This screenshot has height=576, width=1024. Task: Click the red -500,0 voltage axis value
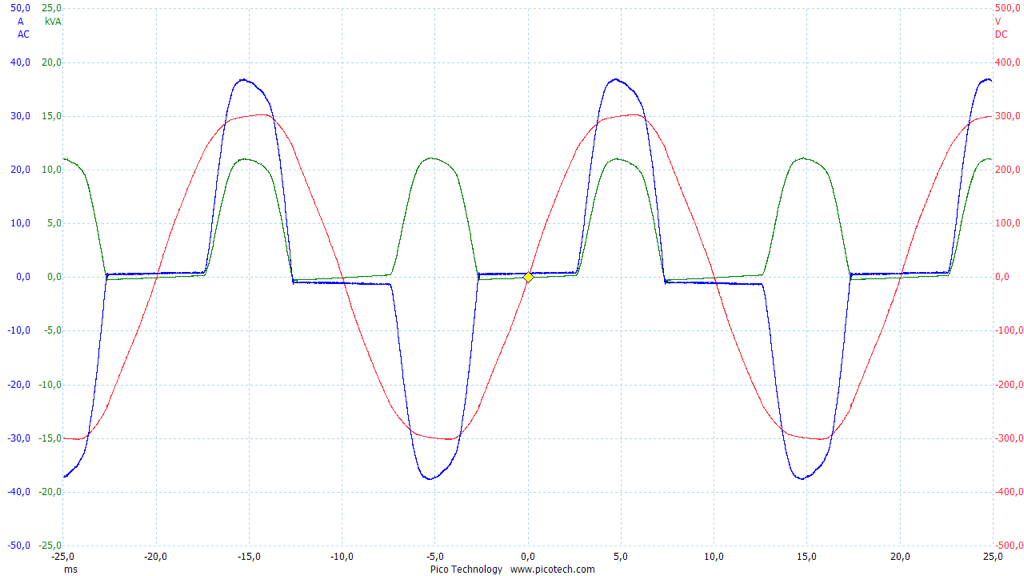[x=1005, y=545]
